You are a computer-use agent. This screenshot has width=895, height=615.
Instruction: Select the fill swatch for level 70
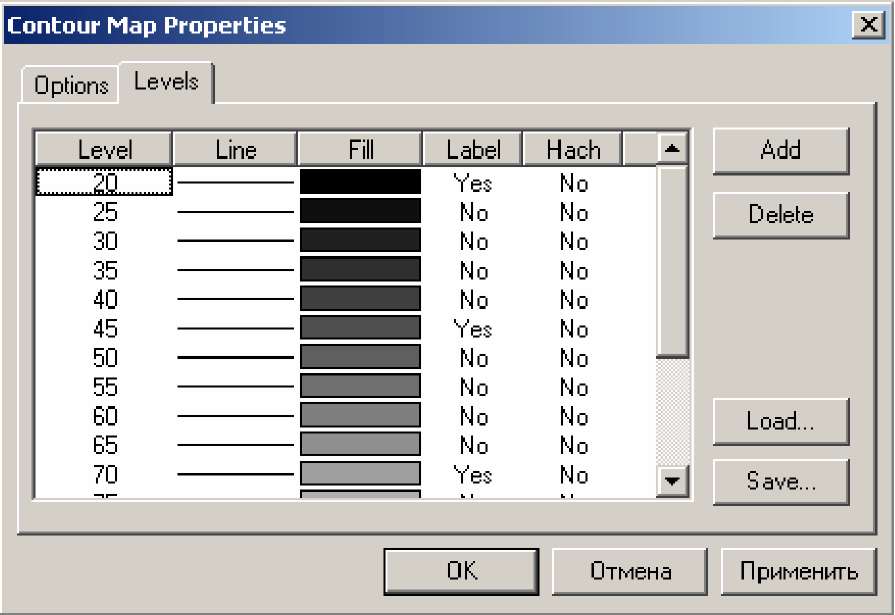click(360, 473)
